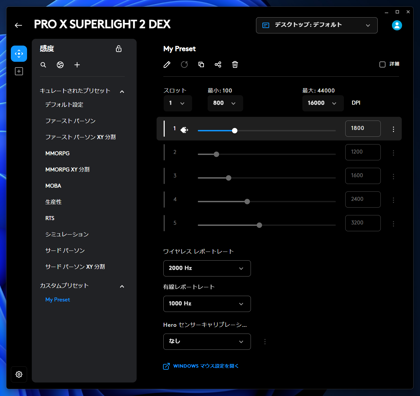Open the user account avatar
This screenshot has height=396, width=420.
(397, 25)
